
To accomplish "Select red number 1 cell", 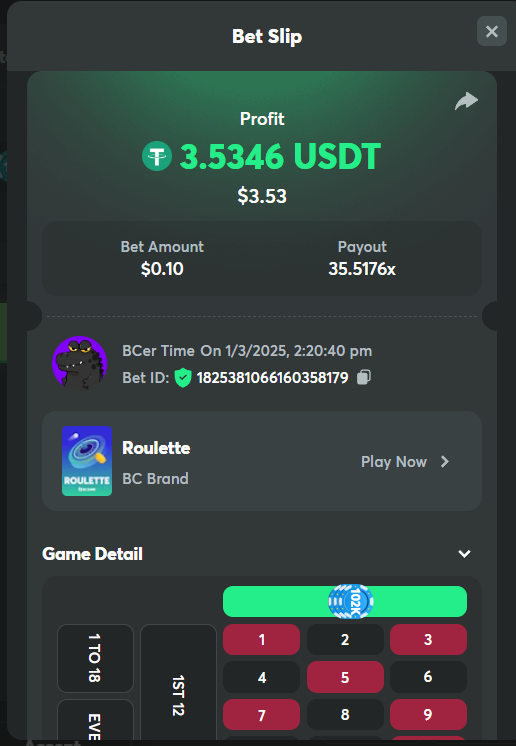I will click(262, 639).
